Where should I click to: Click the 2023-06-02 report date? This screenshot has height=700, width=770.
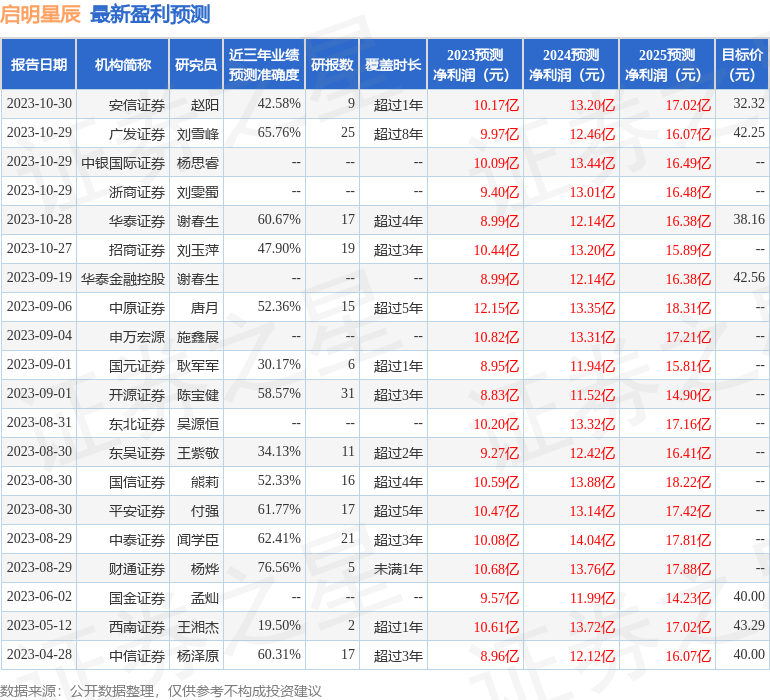point(39,596)
